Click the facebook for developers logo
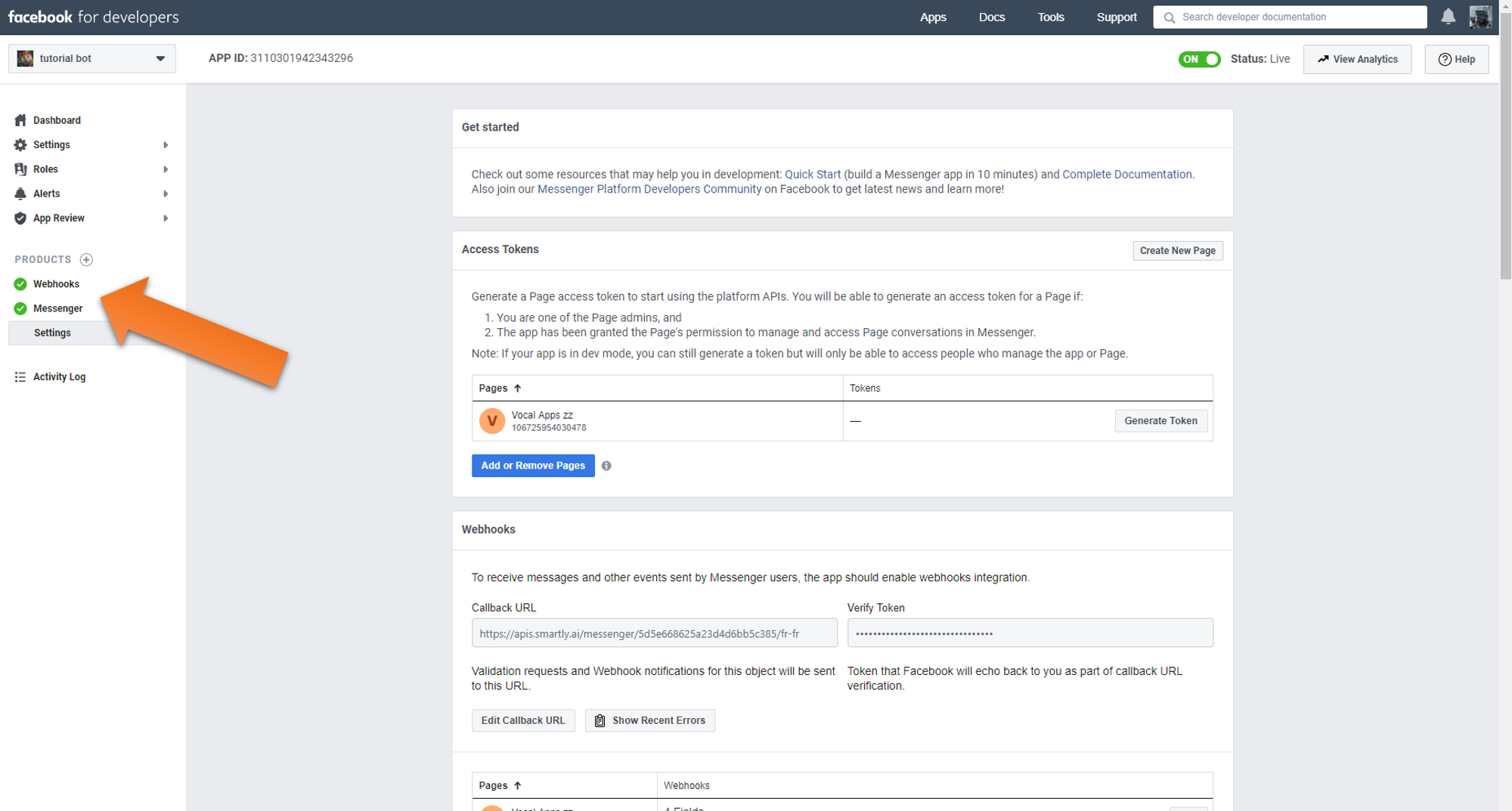Image resolution: width=1512 pixels, height=811 pixels. (94, 17)
